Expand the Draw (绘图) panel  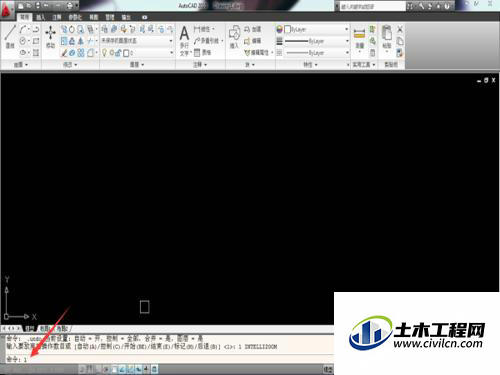pyautogui.click(x=21, y=65)
